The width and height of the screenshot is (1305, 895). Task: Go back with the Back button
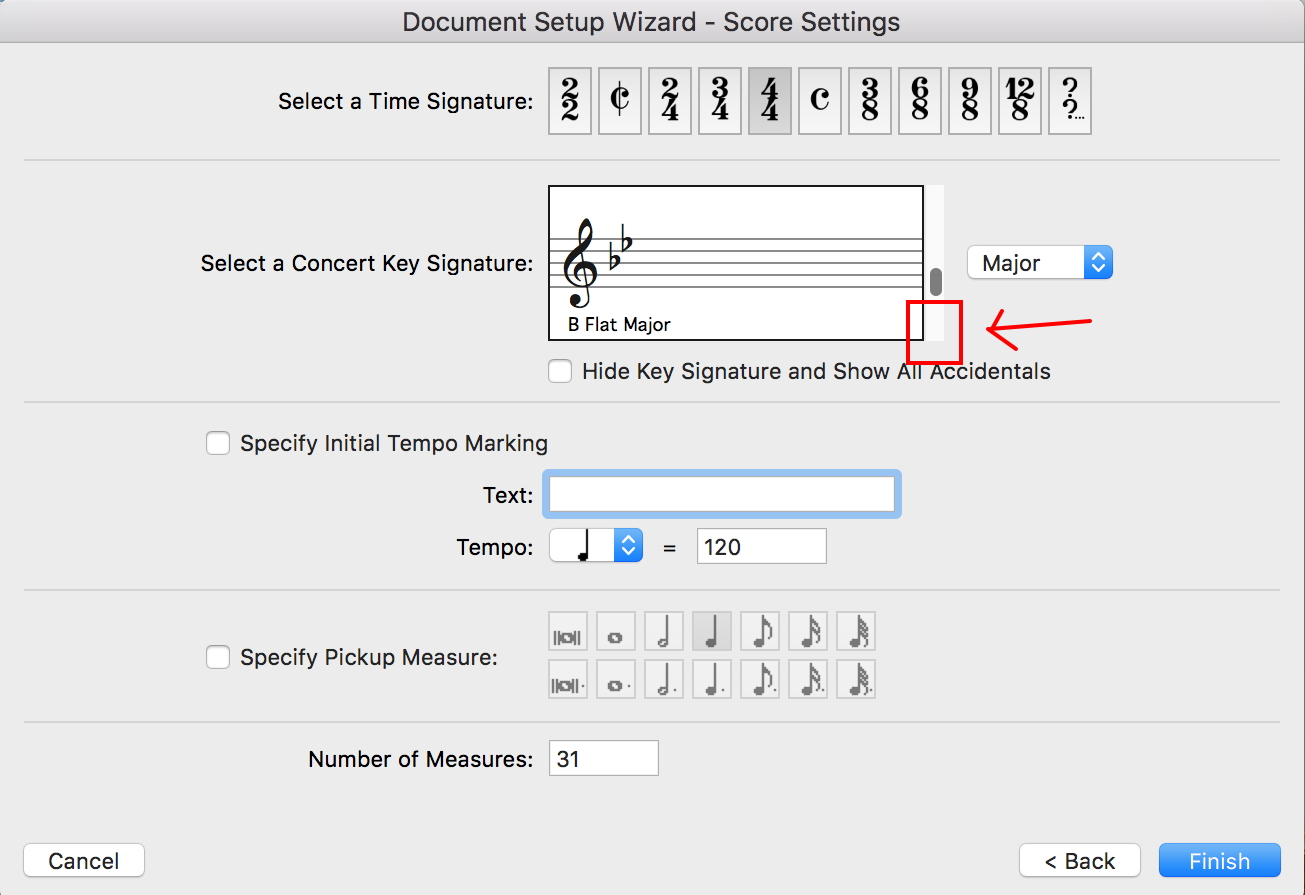[1080, 861]
